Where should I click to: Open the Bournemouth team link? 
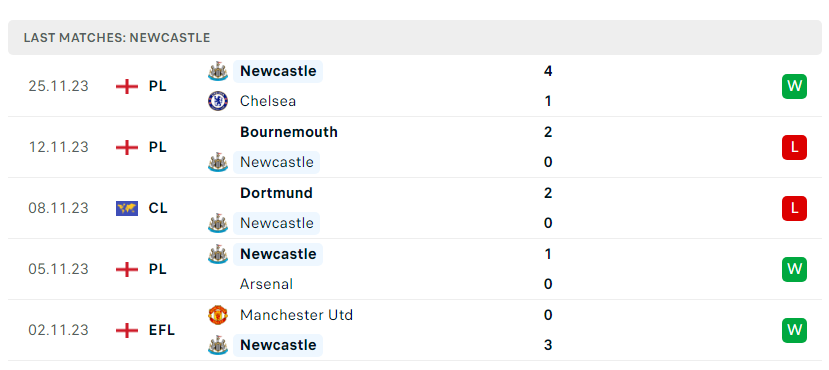pyautogui.click(x=289, y=132)
